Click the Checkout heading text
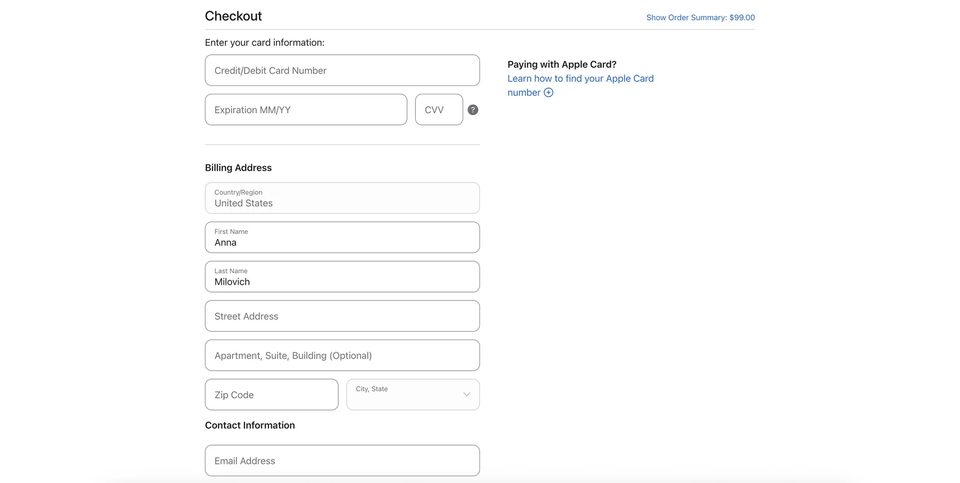Image resolution: width=960 pixels, height=483 pixels. (233, 16)
